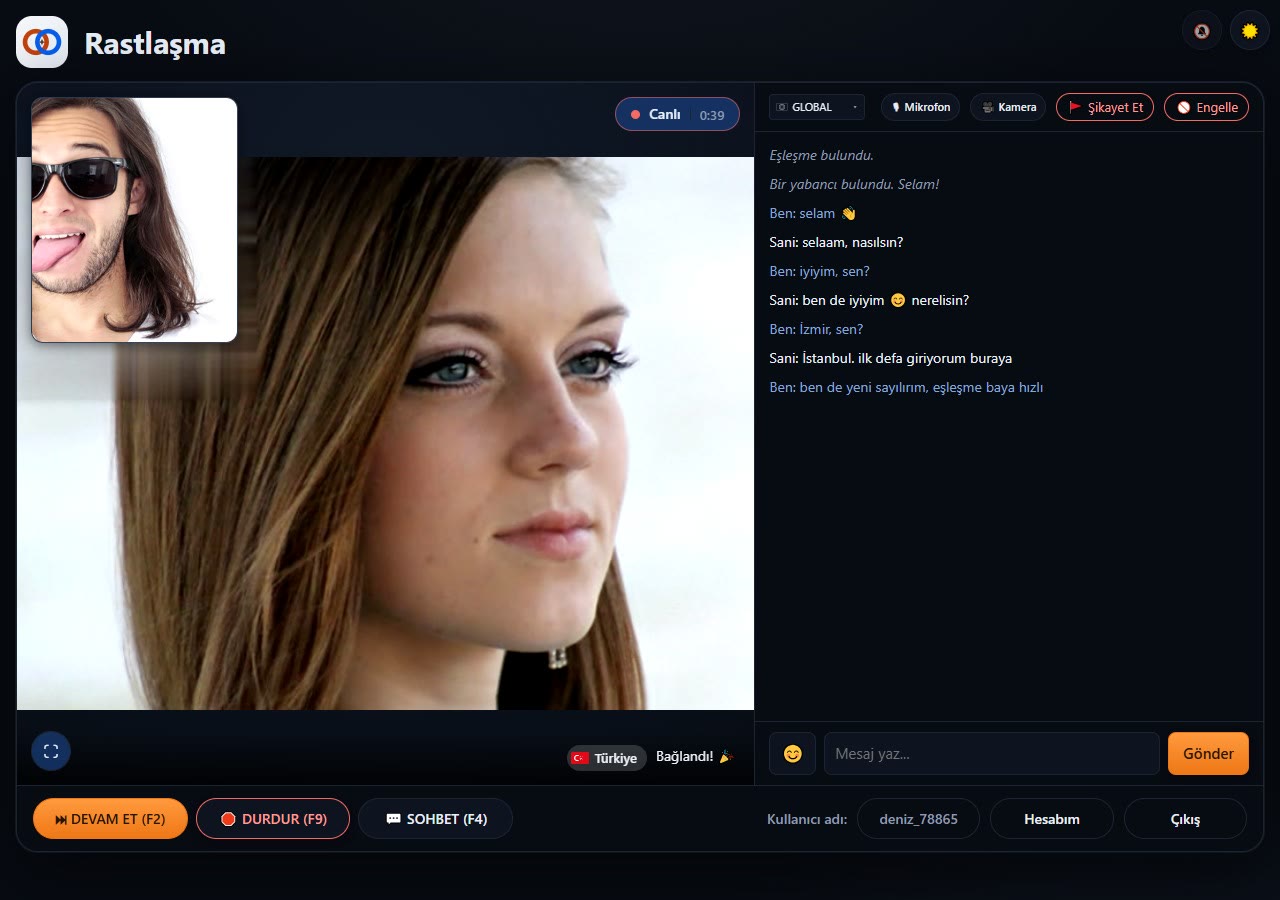The width and height of the screenshot is (1280, 900).
Task: Open SOHBET (F4) chat button
Action: pyautogui.click(x=435, y=819)
